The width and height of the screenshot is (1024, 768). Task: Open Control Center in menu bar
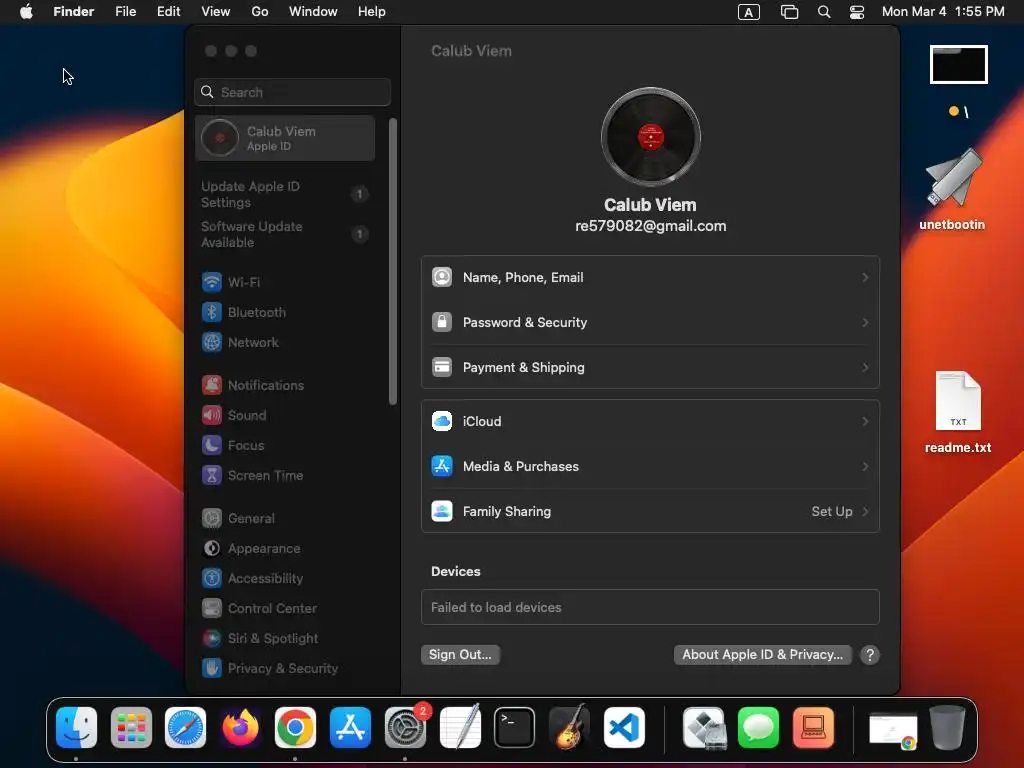click(x=857, y=12)
